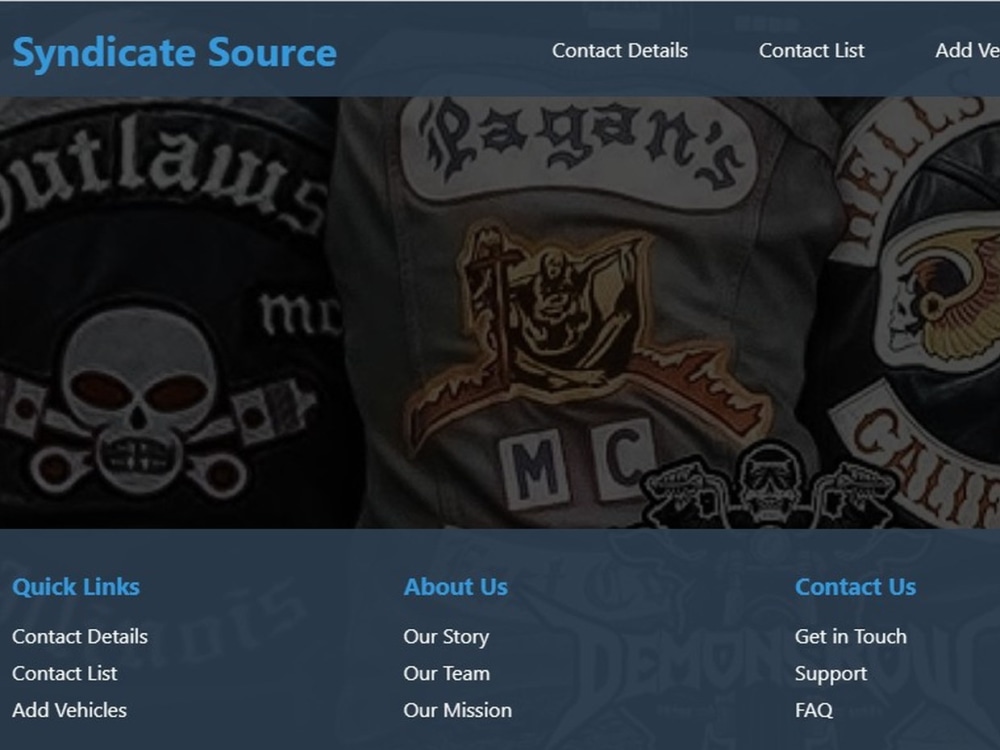The image size is (1000, 750).
Task: Open the Support footer link
Action: [x=830, y=673]
